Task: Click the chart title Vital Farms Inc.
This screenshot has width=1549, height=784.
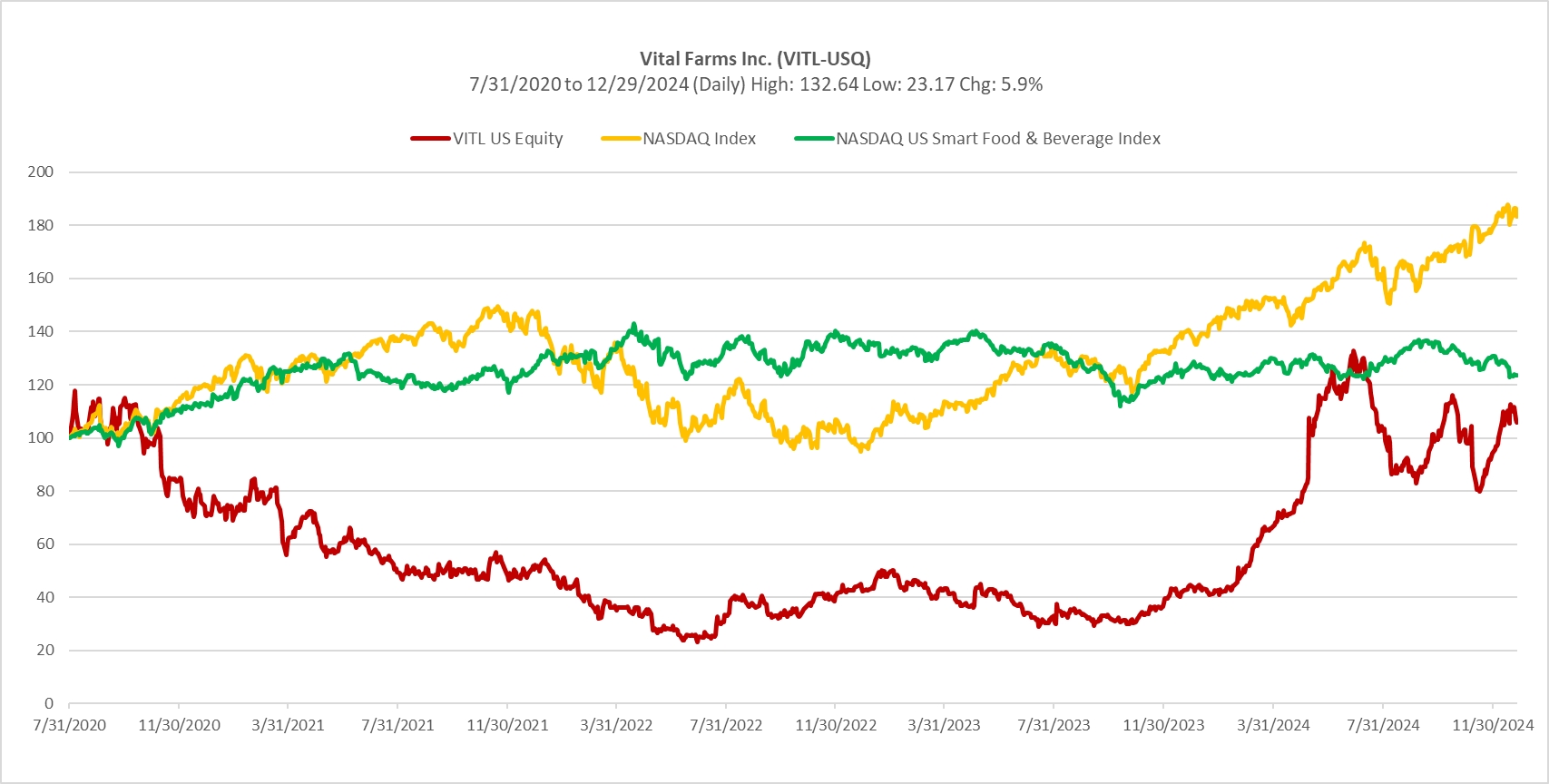Action: (755, 59)
